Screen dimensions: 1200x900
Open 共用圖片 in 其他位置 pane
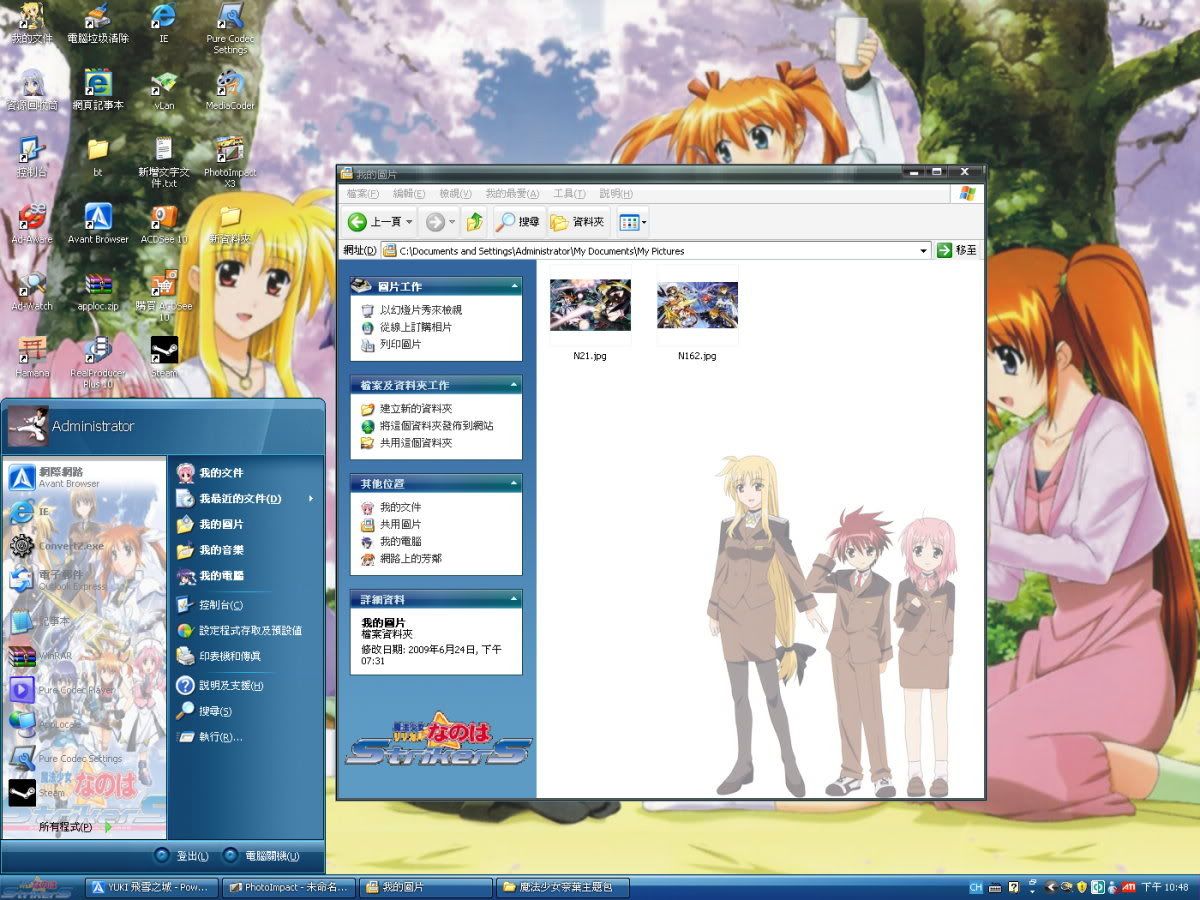391,524
